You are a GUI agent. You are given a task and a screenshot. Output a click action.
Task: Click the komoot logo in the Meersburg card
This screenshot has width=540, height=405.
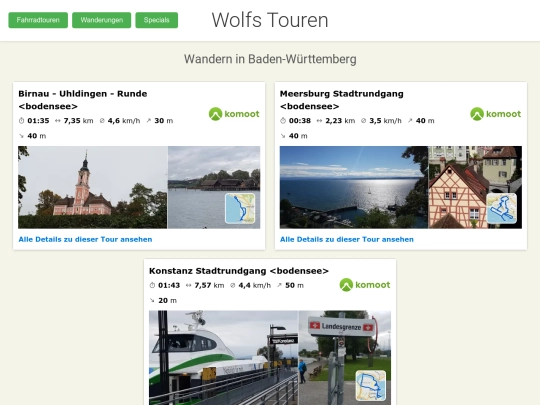pos(496,114)
